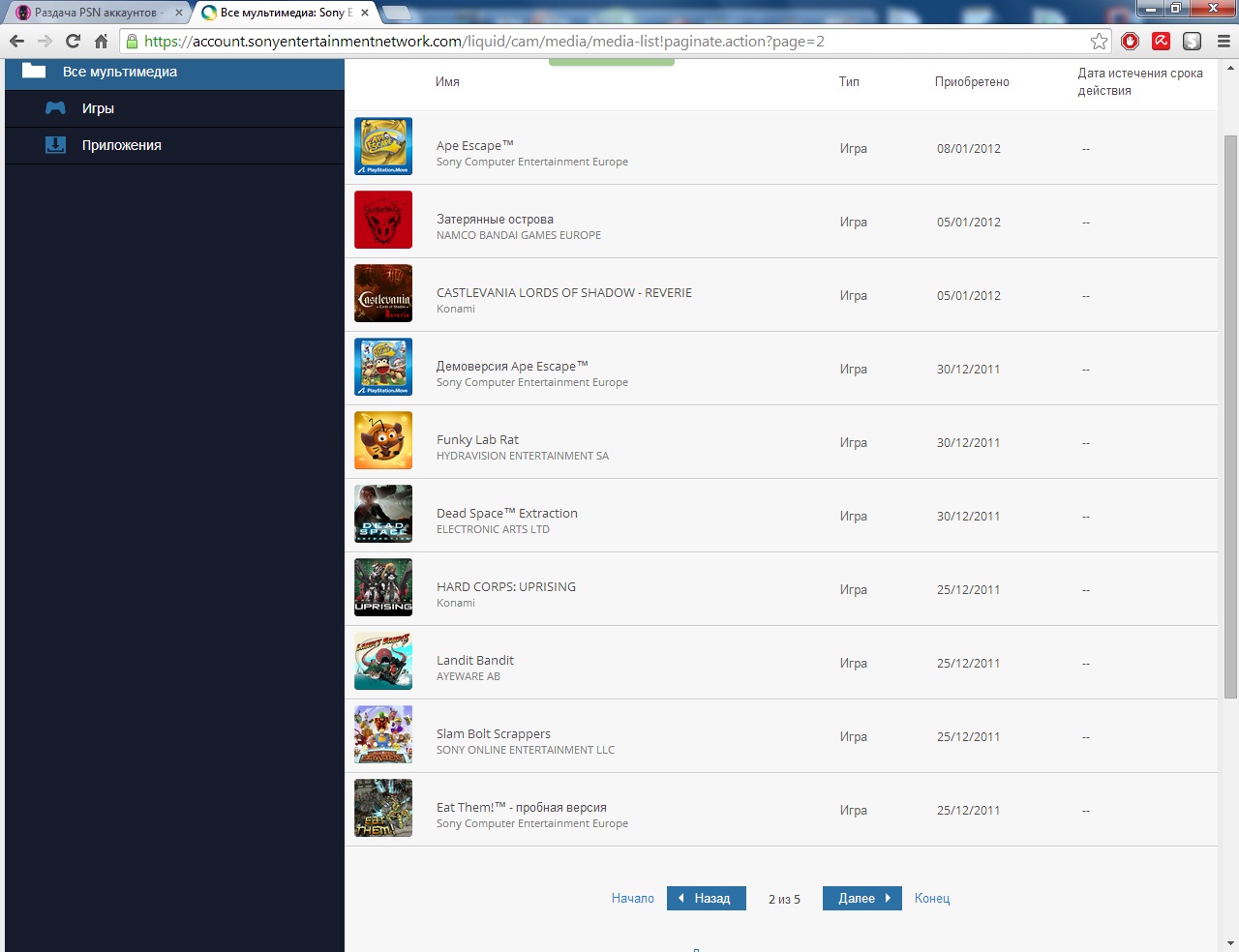Open the Slam Bolt Scrappers thumbnail
1239x952 pixels.
coord(383,734)
